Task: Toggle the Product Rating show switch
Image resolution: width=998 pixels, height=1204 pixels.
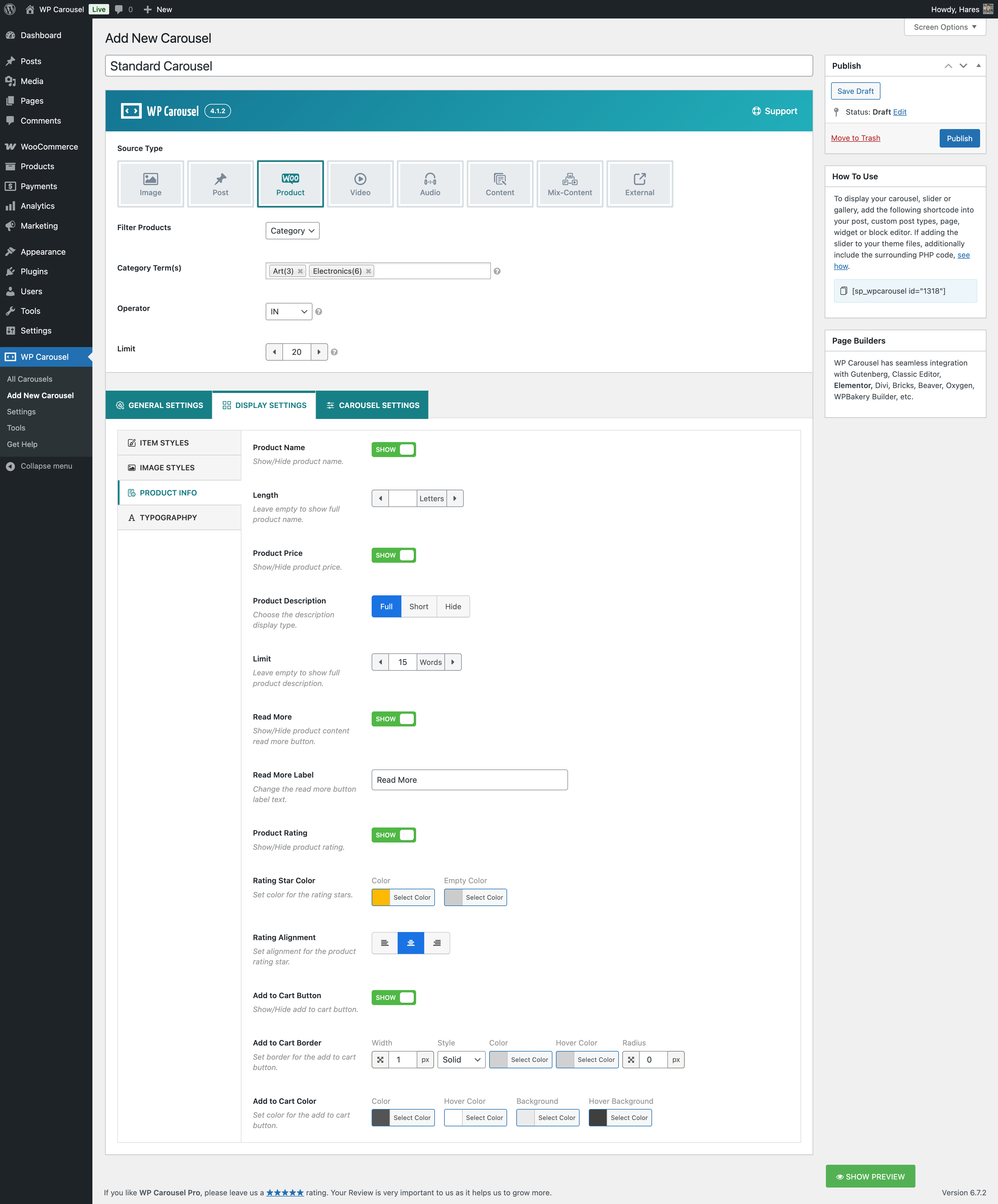Action: click(x=394, y=835)
